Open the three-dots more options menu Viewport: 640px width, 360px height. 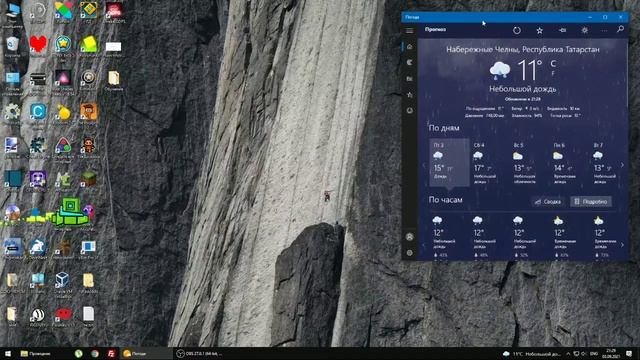(x=604, y=30)
